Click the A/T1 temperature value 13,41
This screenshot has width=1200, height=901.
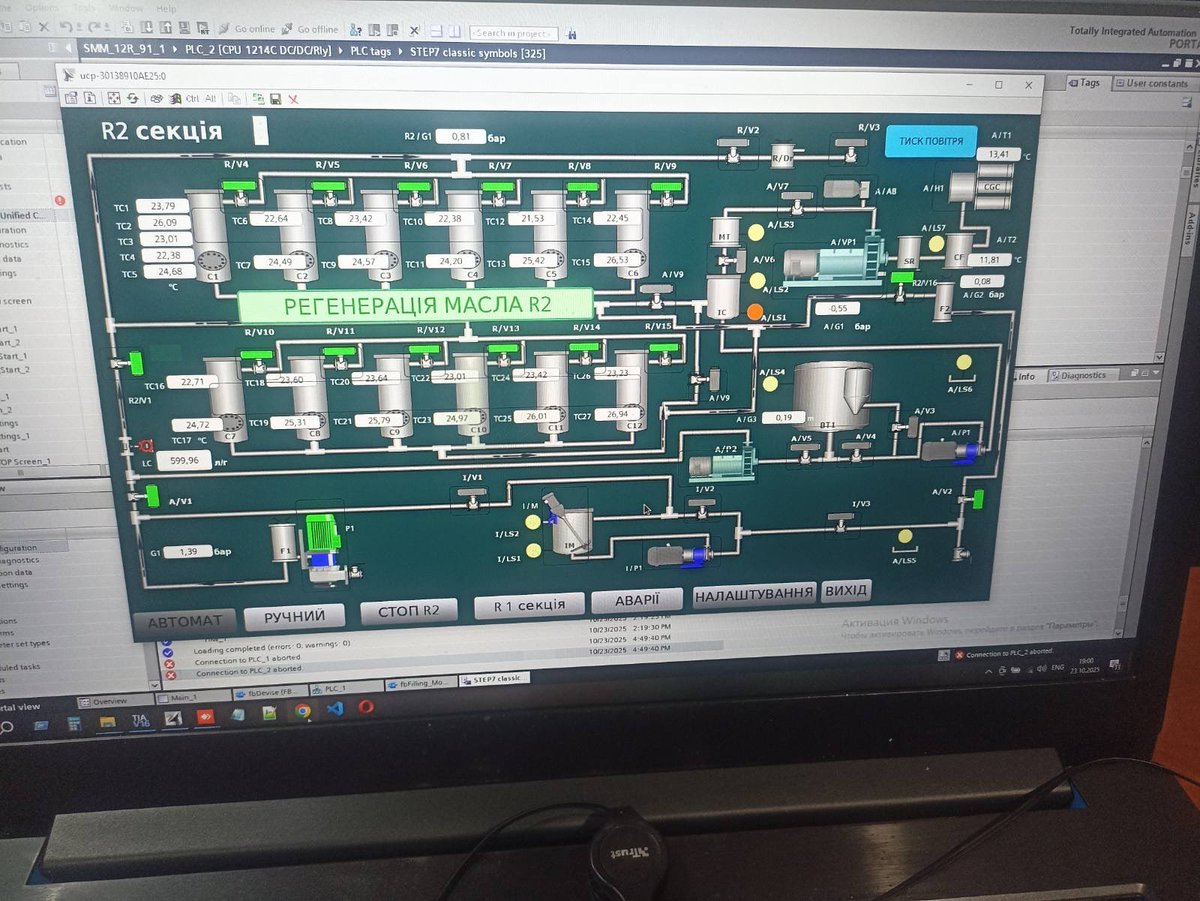[x=1000, y=154]
